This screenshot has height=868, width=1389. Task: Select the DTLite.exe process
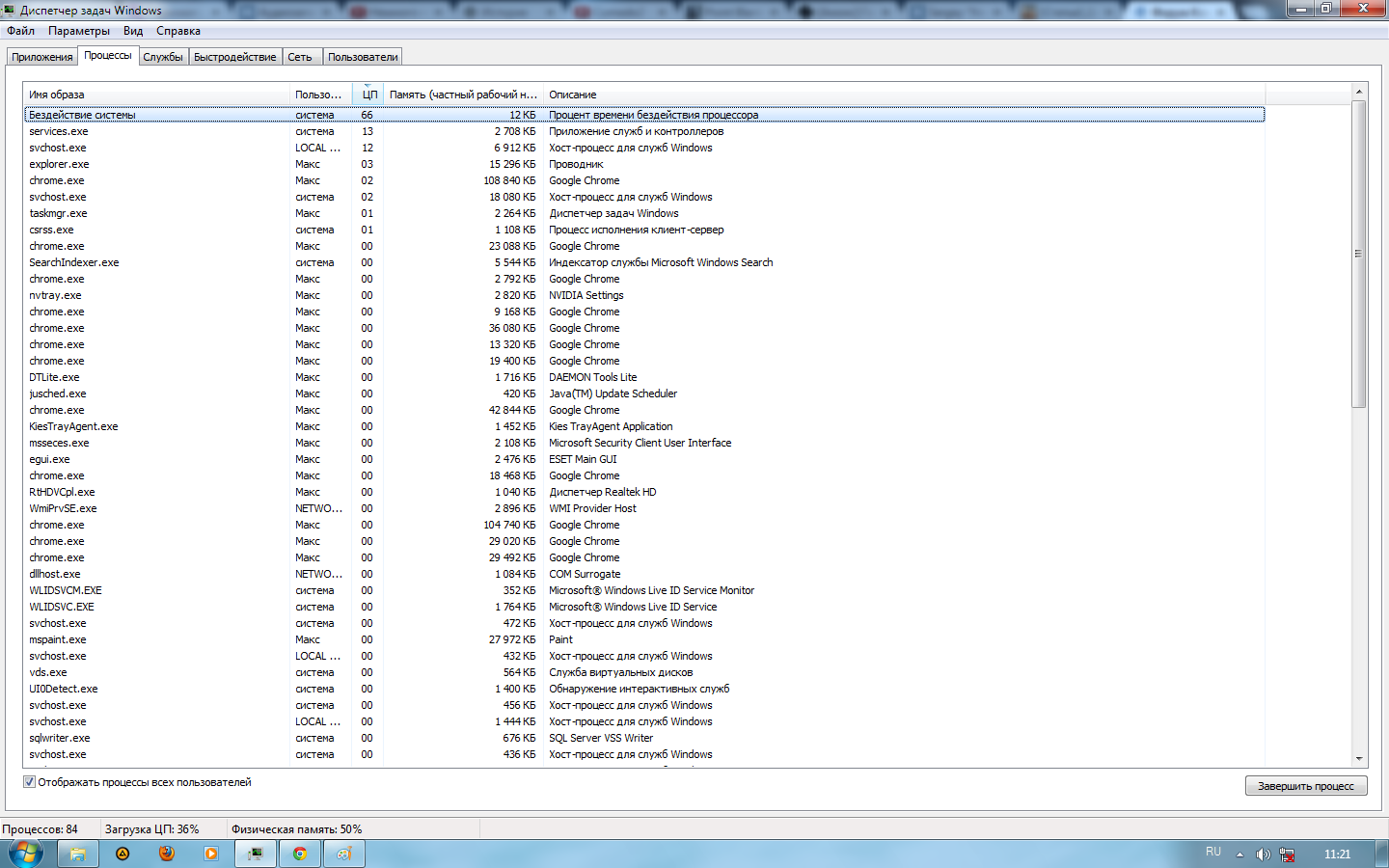pyautogui.click(x=644, y=377)
